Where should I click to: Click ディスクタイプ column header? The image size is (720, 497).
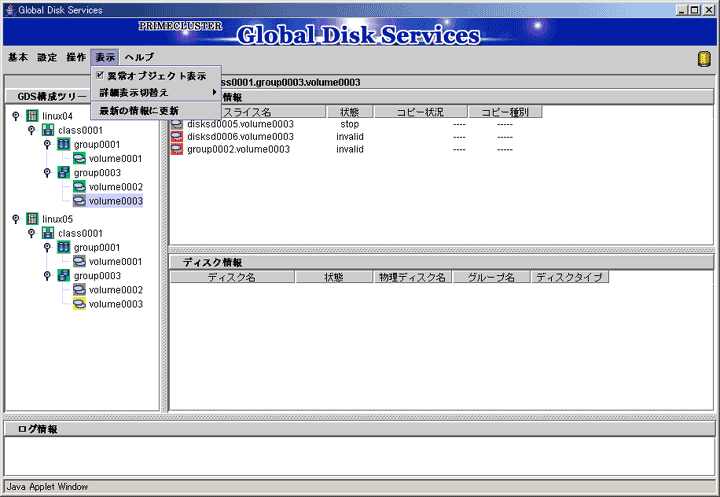pyautogui.click(x=570, y=277)
